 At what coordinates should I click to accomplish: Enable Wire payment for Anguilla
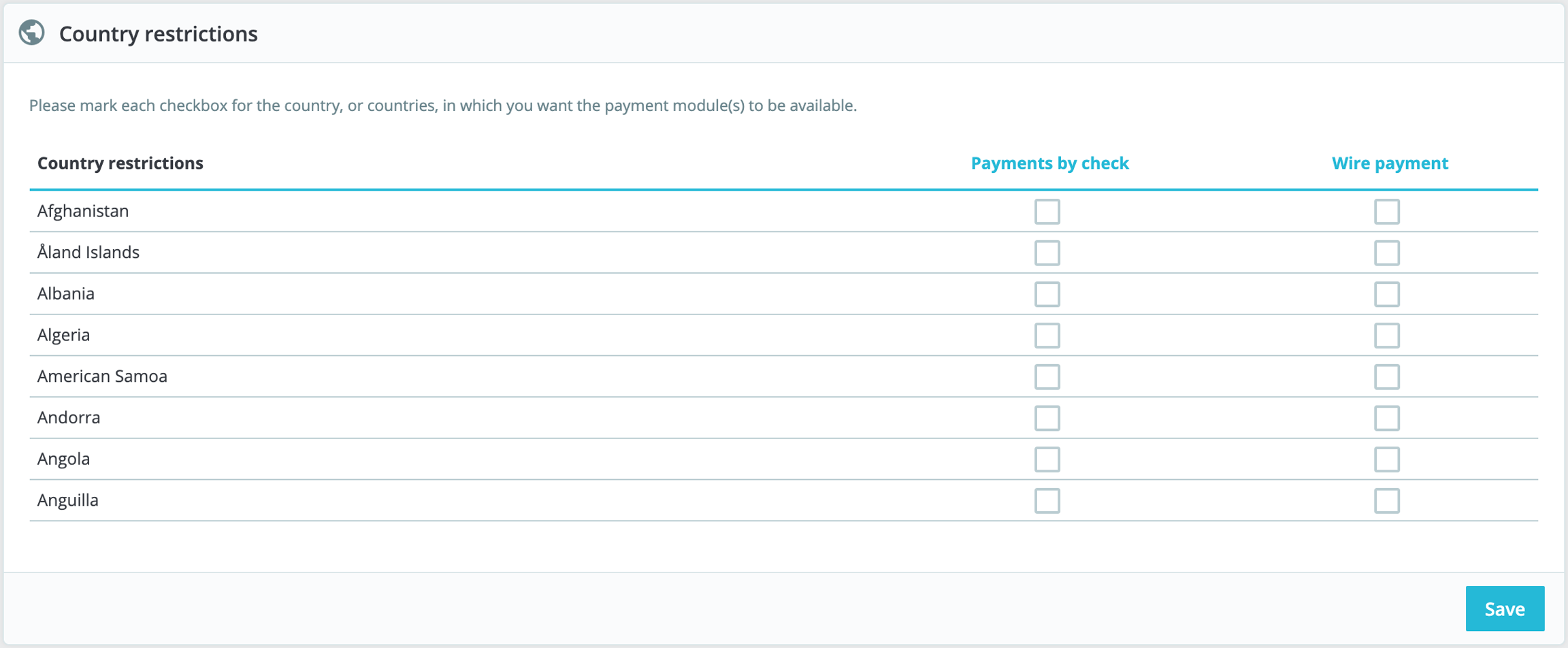coord(1386,501)
